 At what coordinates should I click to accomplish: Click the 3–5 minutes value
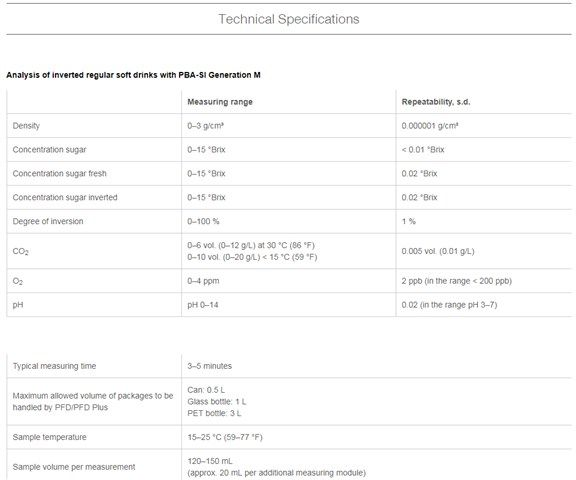coord(210,366)
